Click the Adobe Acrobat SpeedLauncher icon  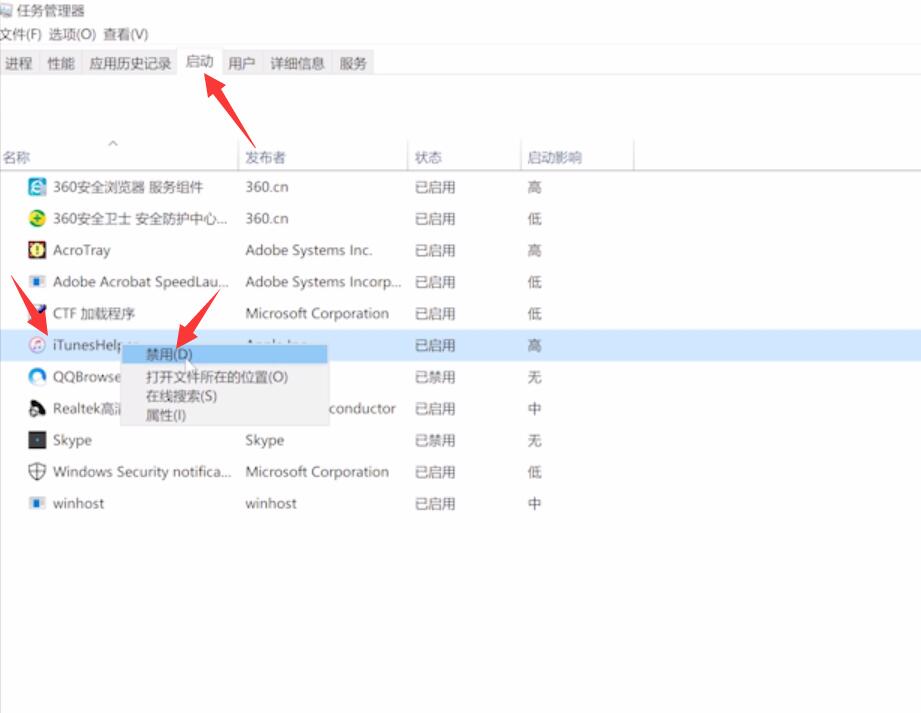37,282
